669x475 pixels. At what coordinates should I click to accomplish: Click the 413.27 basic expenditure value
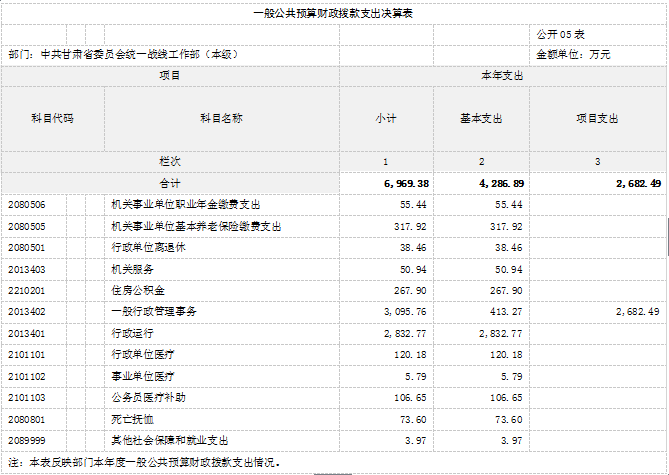[x=506, y=312]
